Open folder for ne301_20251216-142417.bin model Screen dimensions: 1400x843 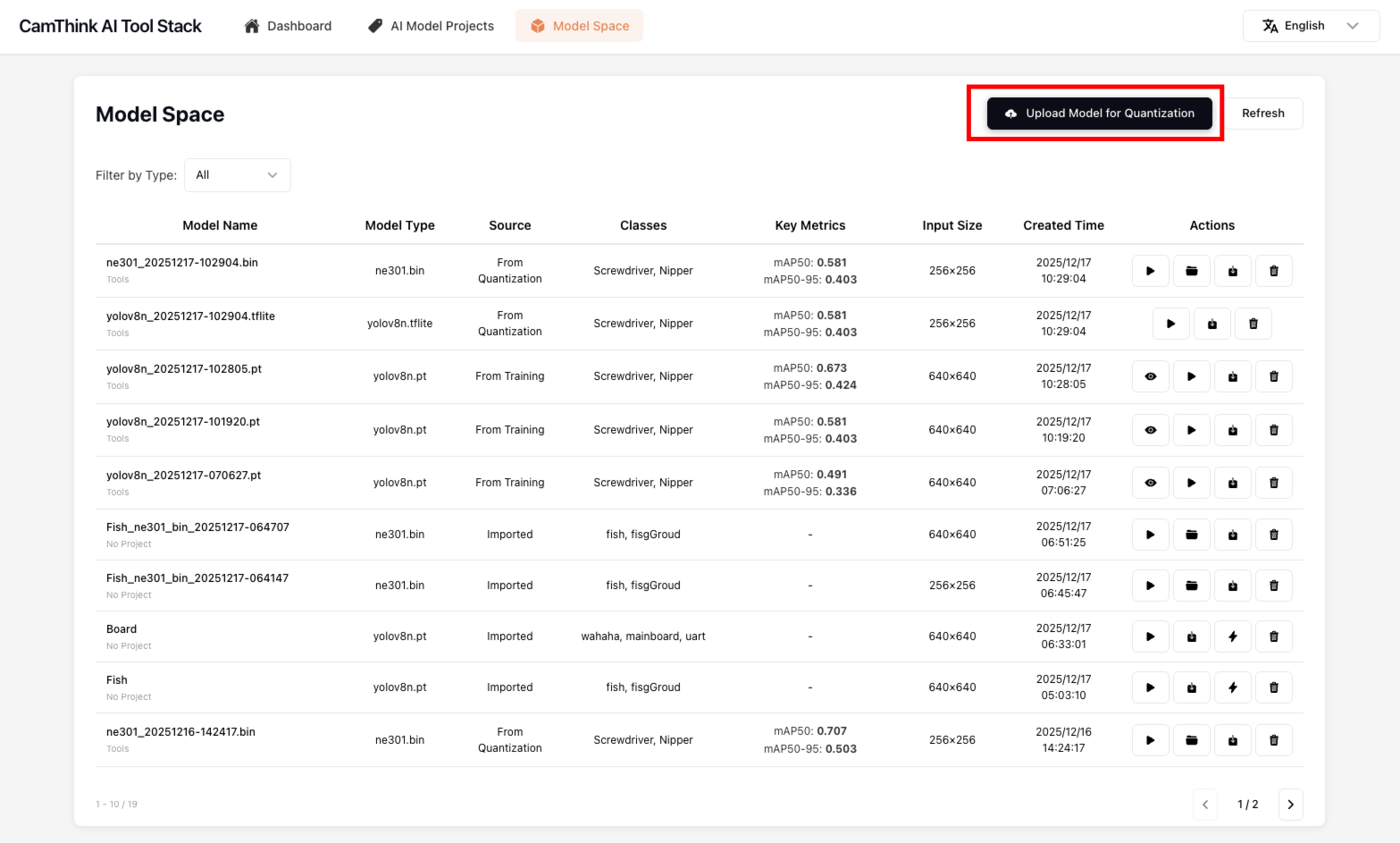tap(1191, 739)
